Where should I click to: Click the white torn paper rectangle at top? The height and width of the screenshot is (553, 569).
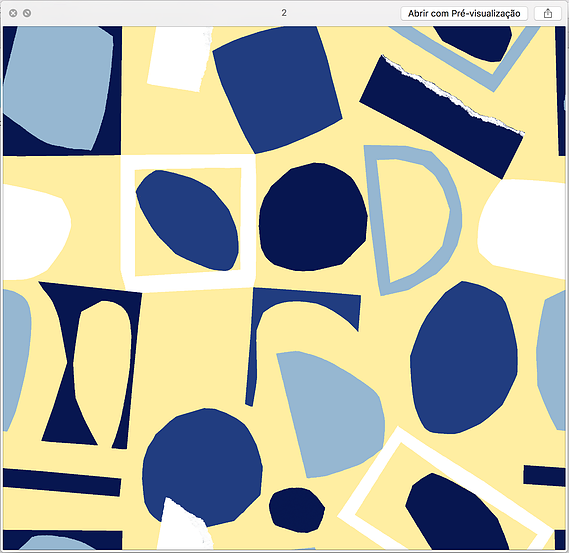pos(179,59)
